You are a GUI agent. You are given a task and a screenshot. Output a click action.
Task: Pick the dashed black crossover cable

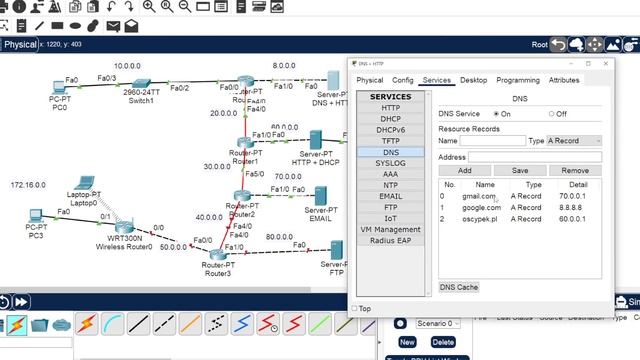point(164,324)
